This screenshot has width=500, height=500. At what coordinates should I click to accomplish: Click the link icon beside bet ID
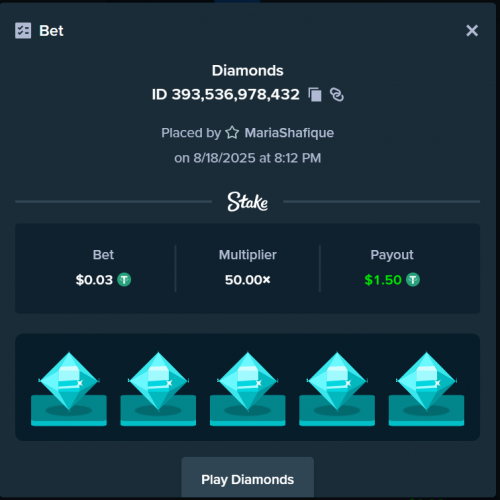(x=337, y=95)
